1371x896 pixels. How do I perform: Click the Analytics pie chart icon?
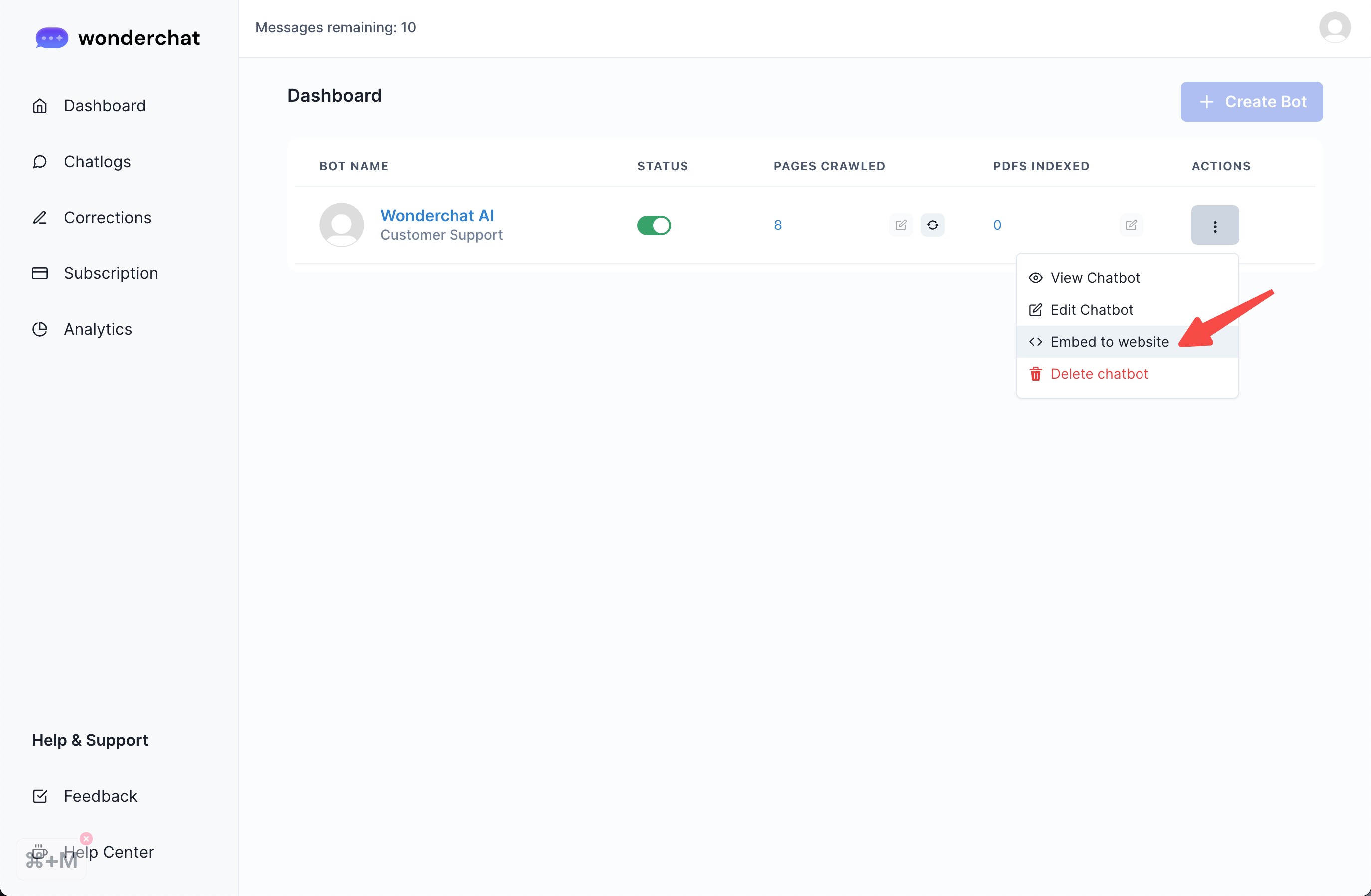pos(40,329)
